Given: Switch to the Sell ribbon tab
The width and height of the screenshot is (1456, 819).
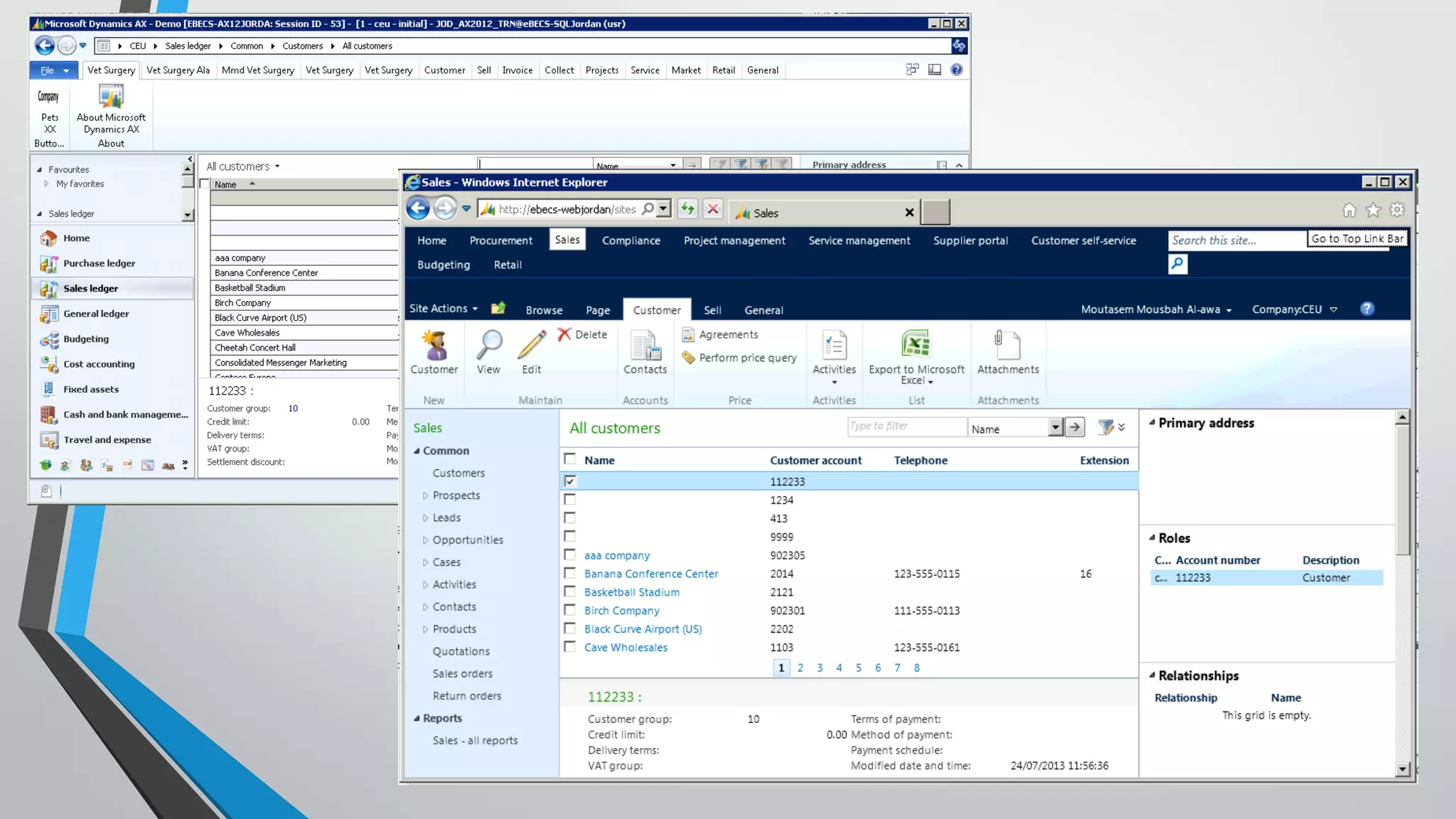Looking at the screenshot, I should point(712,310).
